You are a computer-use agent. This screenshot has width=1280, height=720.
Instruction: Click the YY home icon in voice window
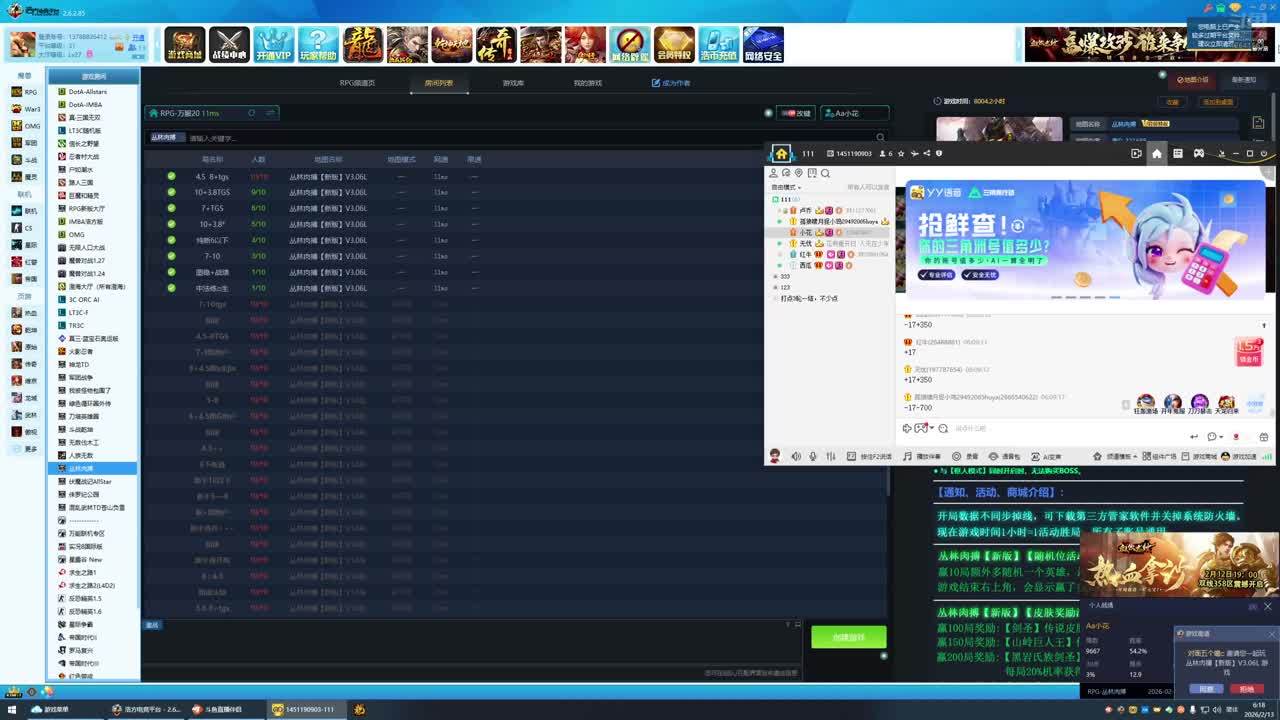(x=781, y=154)
